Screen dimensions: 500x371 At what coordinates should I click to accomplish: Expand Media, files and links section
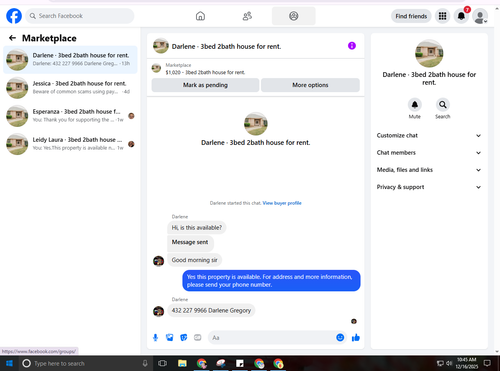tap(429, 170)
